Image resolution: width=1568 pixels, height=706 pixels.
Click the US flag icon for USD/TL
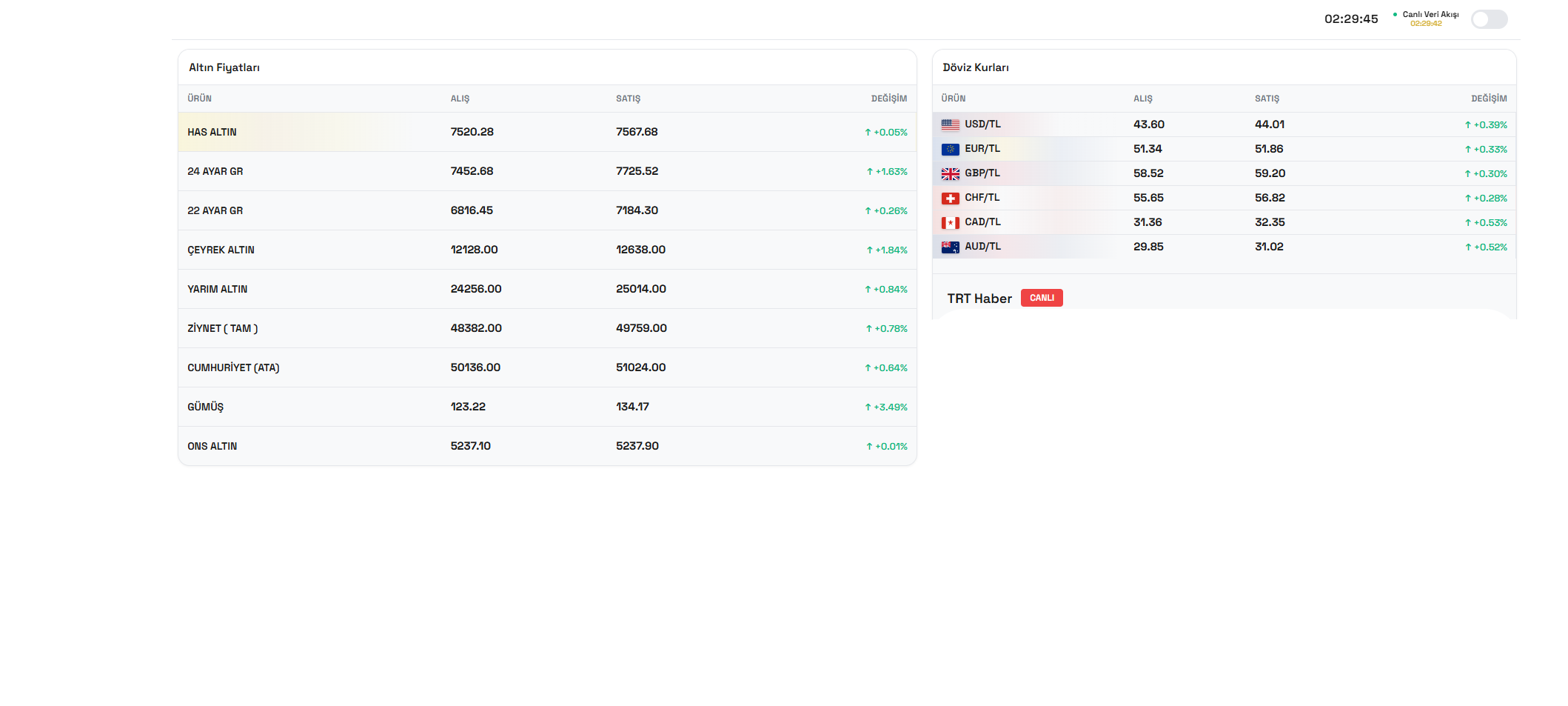tap(950, 125)
